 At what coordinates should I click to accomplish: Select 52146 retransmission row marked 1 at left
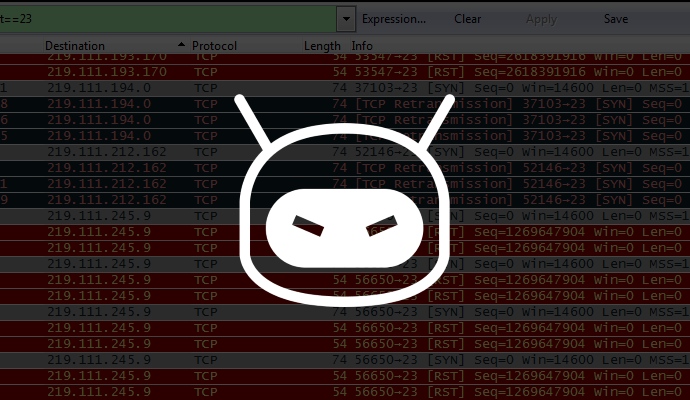point(345,184)
